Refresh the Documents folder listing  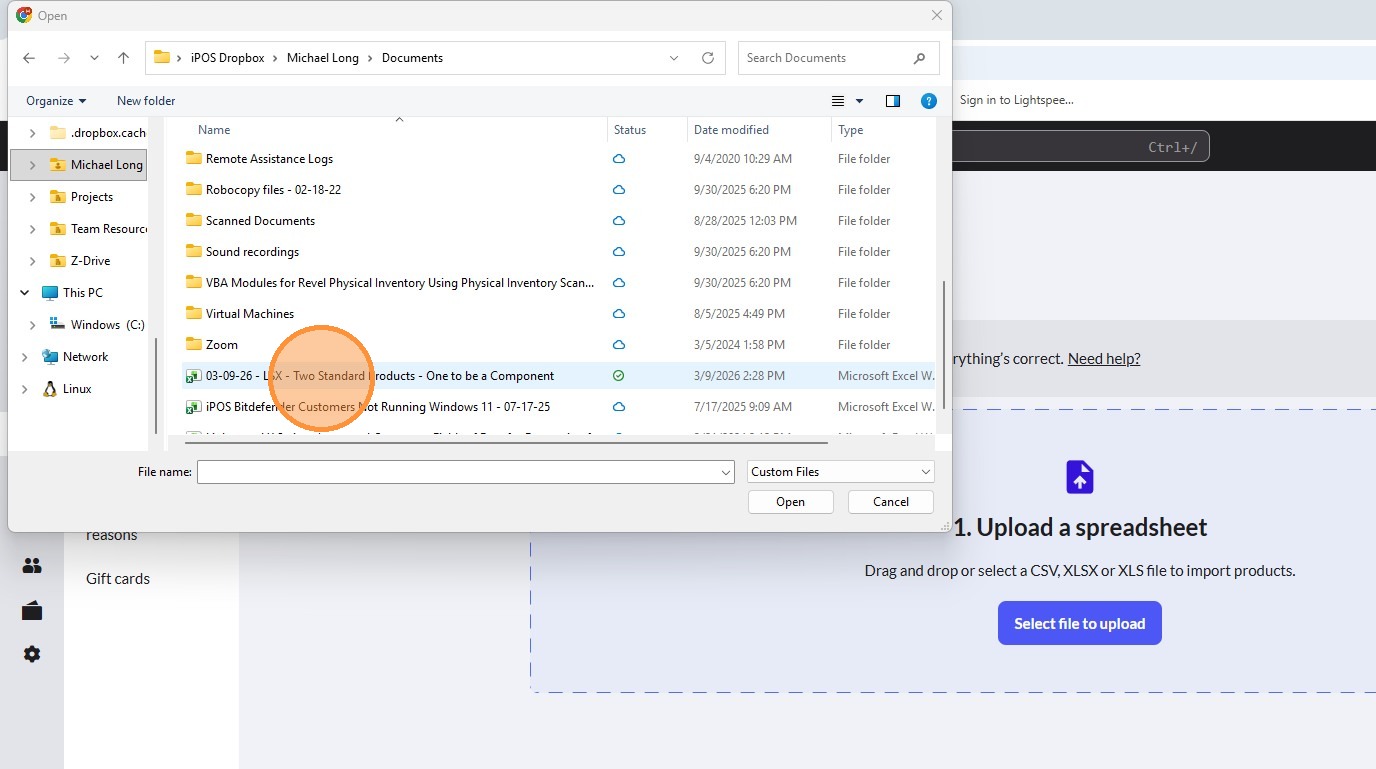point(708,58)
